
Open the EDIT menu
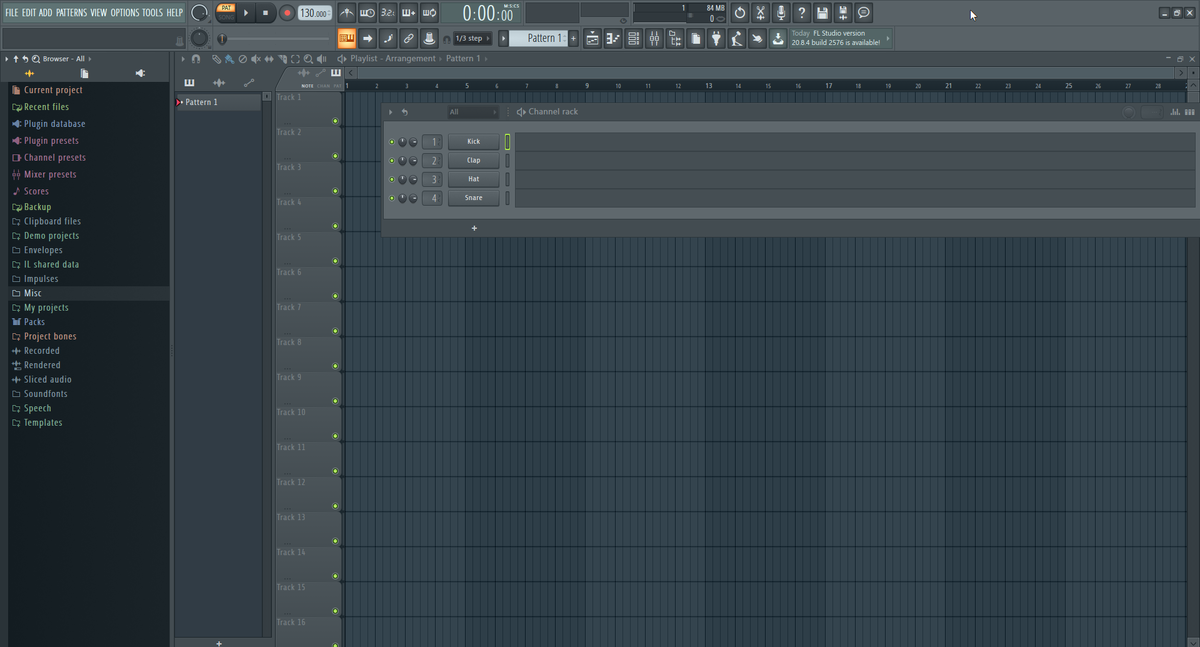tap(29, 12)
